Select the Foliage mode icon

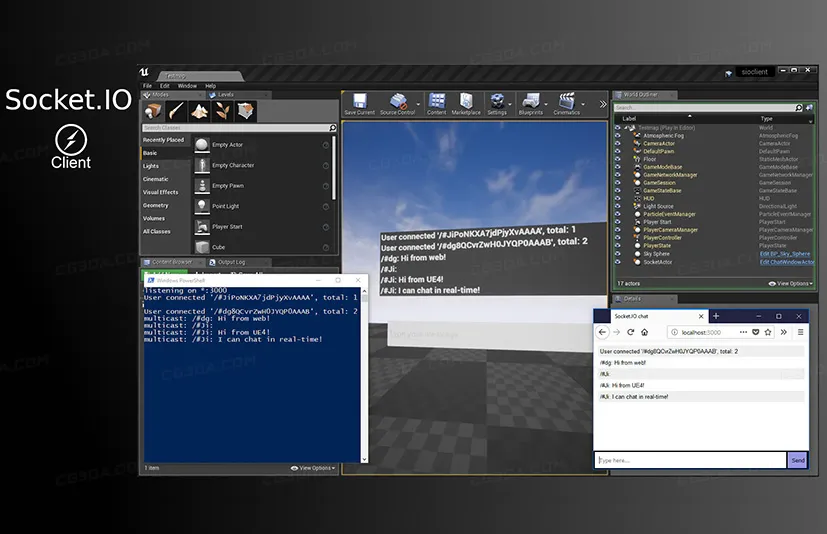coord(223,111)
